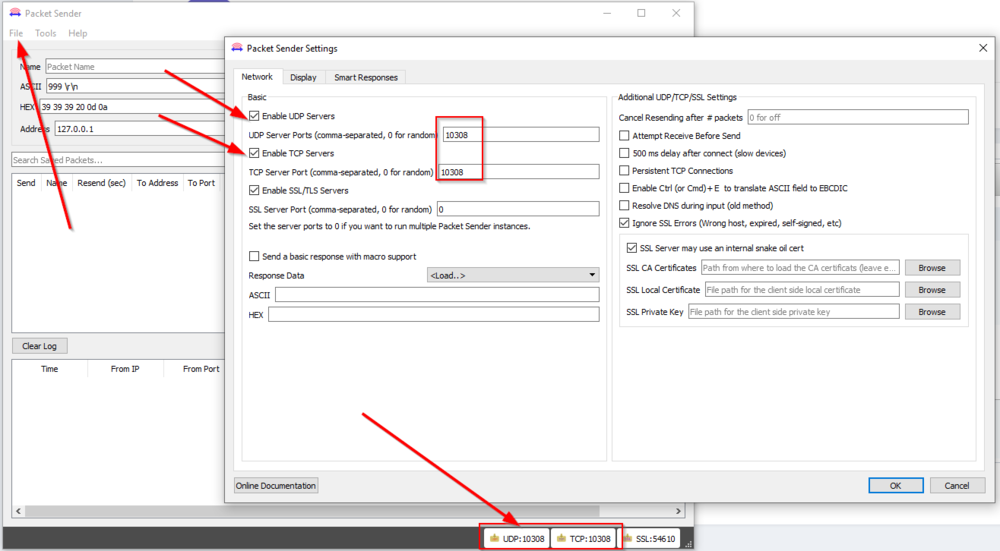Click the SSL Local Certificate path field
The height and width of the screenshot is (551, 1000).
(802, 290)
